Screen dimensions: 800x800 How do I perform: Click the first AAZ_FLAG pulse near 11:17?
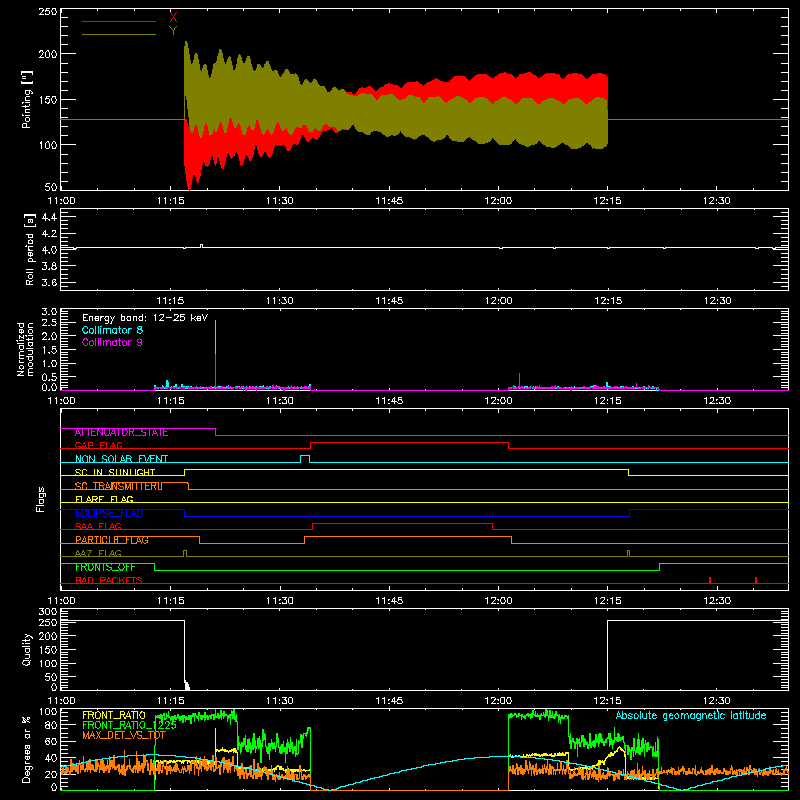(x=185, y=554)
